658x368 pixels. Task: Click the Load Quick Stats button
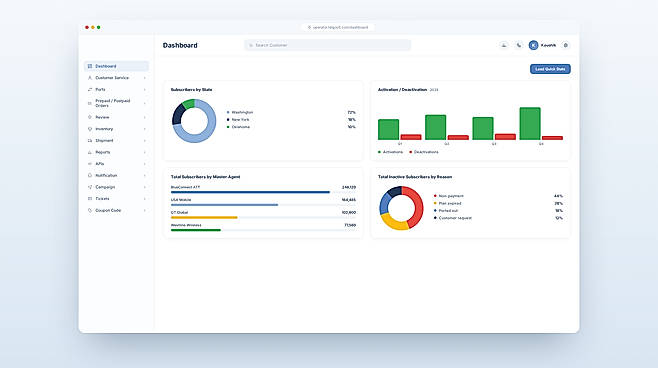tap(550, 69)
